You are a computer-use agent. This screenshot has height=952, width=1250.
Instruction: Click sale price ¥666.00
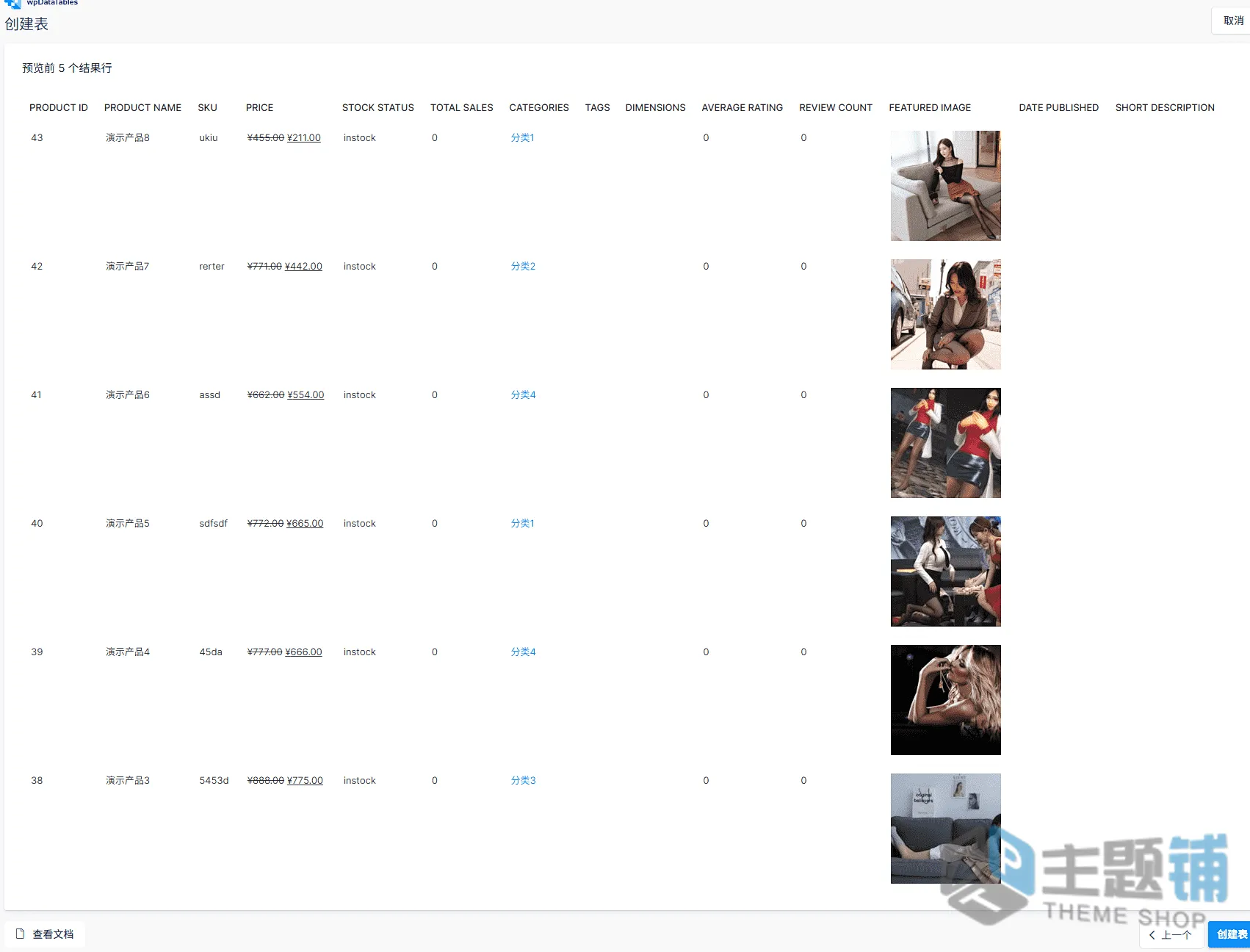303,652
